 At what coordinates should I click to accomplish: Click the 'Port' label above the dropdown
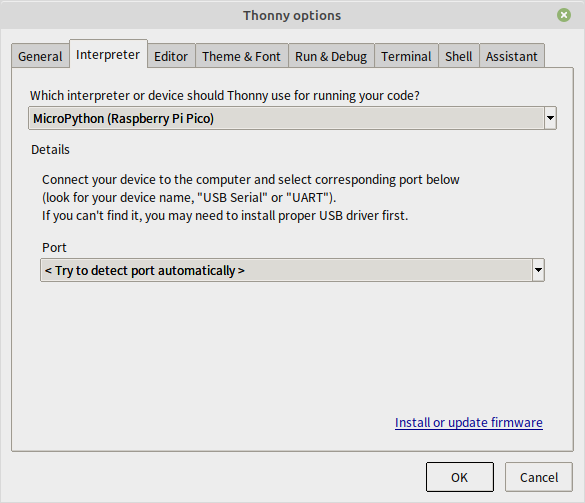(x=54, y=247)
